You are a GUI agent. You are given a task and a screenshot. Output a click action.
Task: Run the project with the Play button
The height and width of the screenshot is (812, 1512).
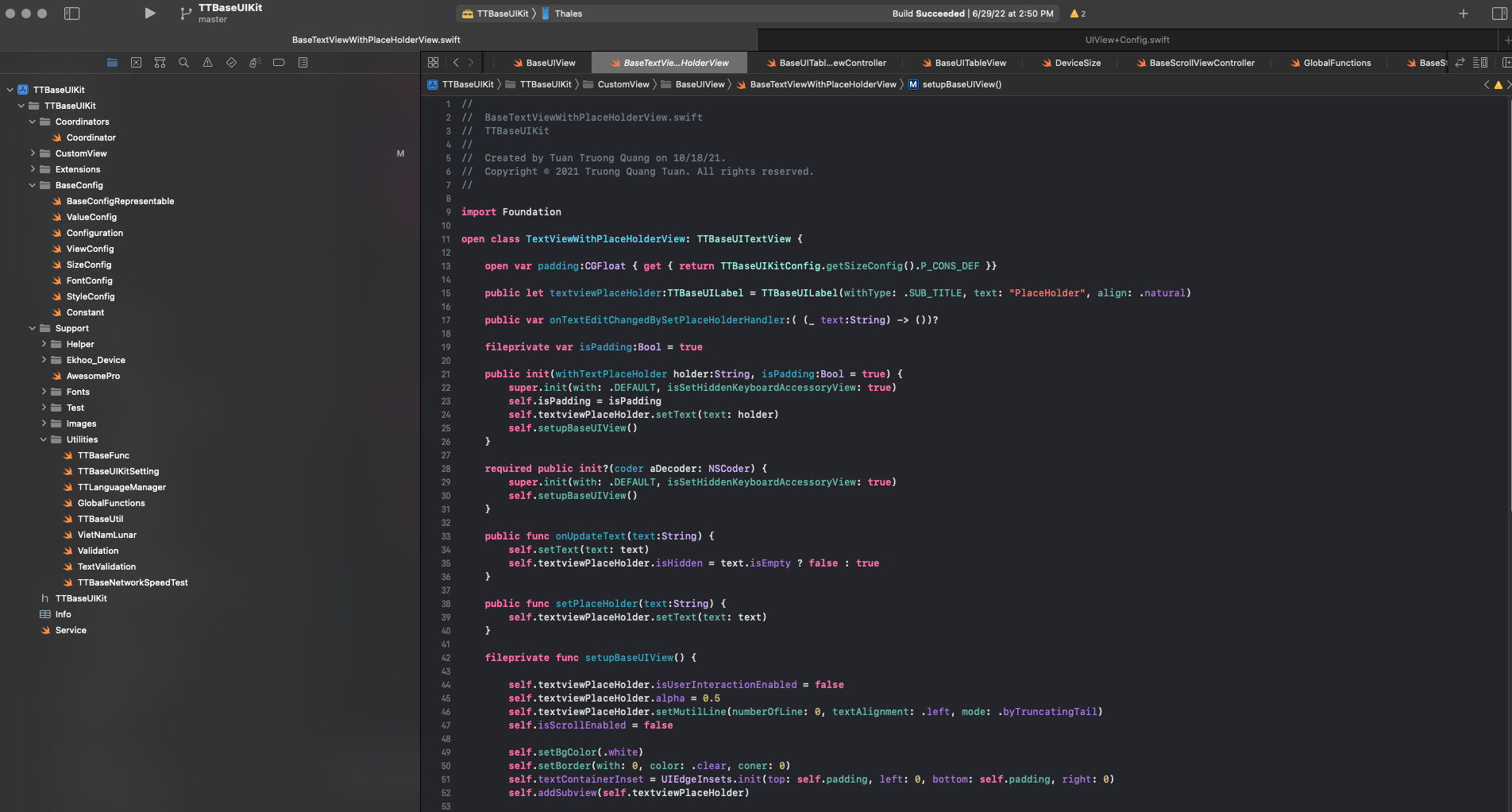coord(150,13)
